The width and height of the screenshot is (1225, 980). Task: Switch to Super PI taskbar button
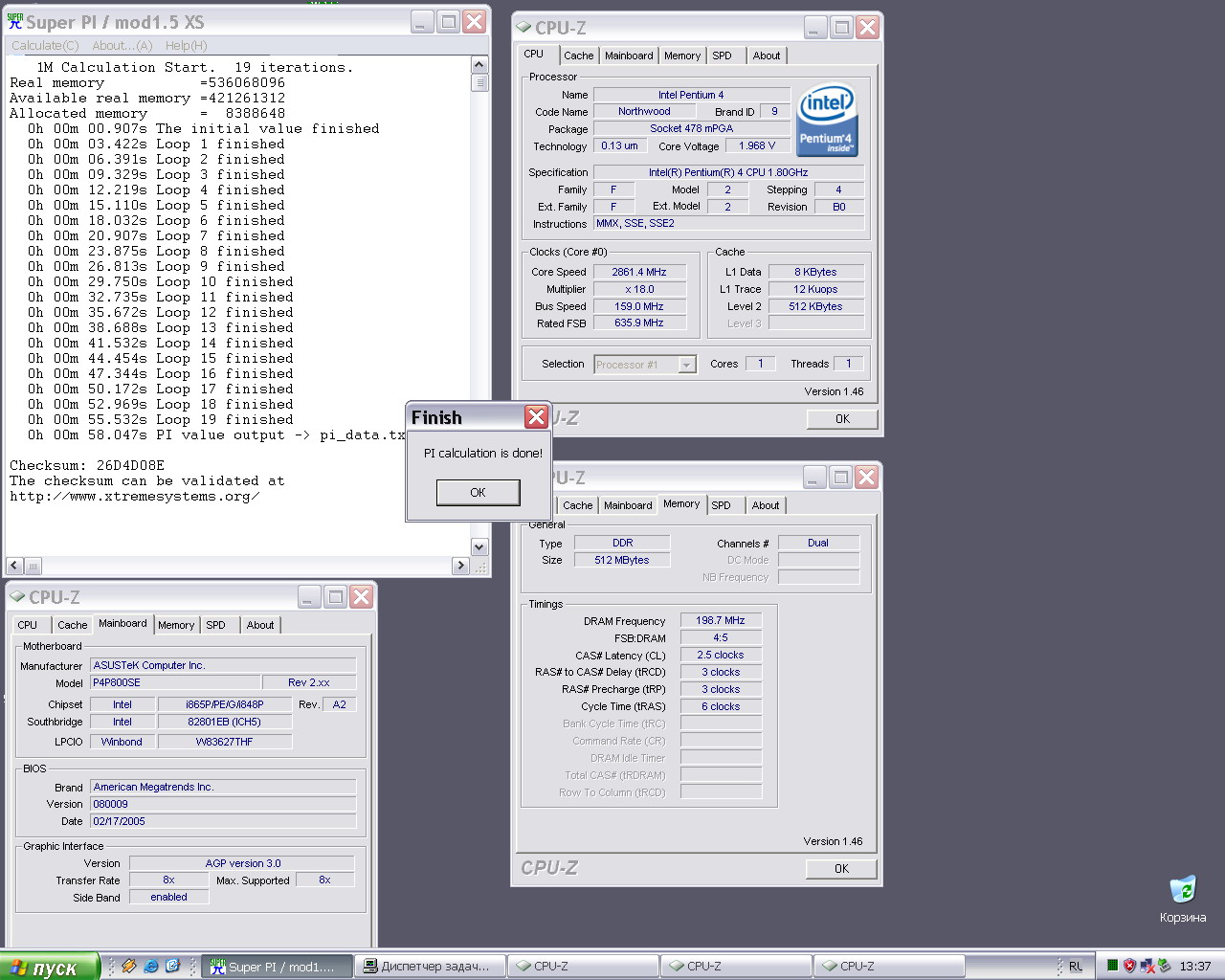278,967
